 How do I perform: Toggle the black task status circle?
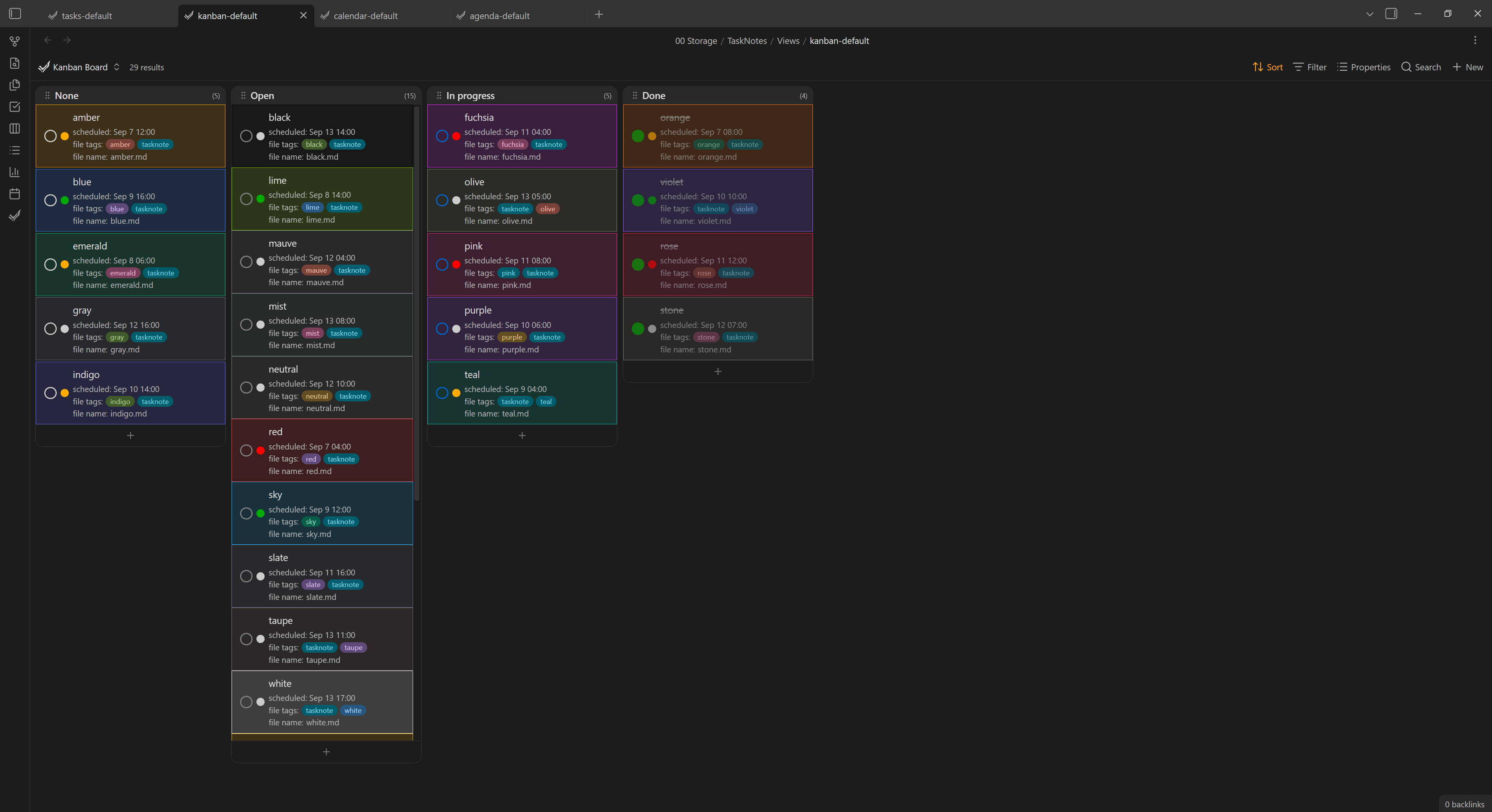246,136
